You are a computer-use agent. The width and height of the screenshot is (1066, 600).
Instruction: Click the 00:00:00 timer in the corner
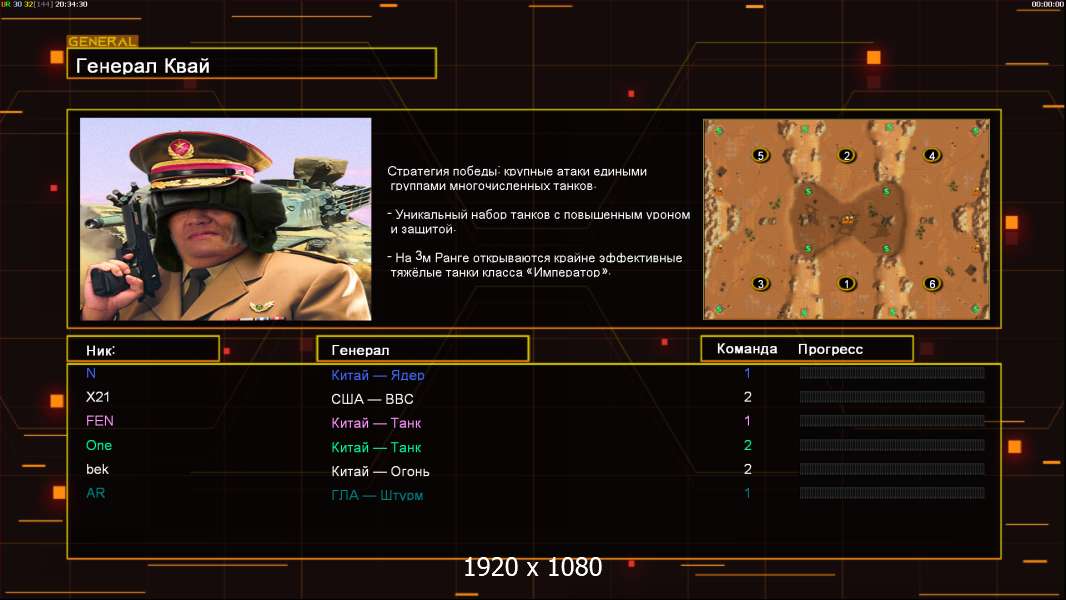[1046, 5]
